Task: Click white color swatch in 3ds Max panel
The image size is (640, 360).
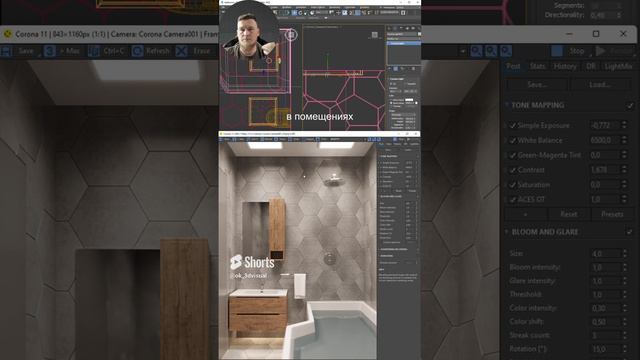Action: 409,100
